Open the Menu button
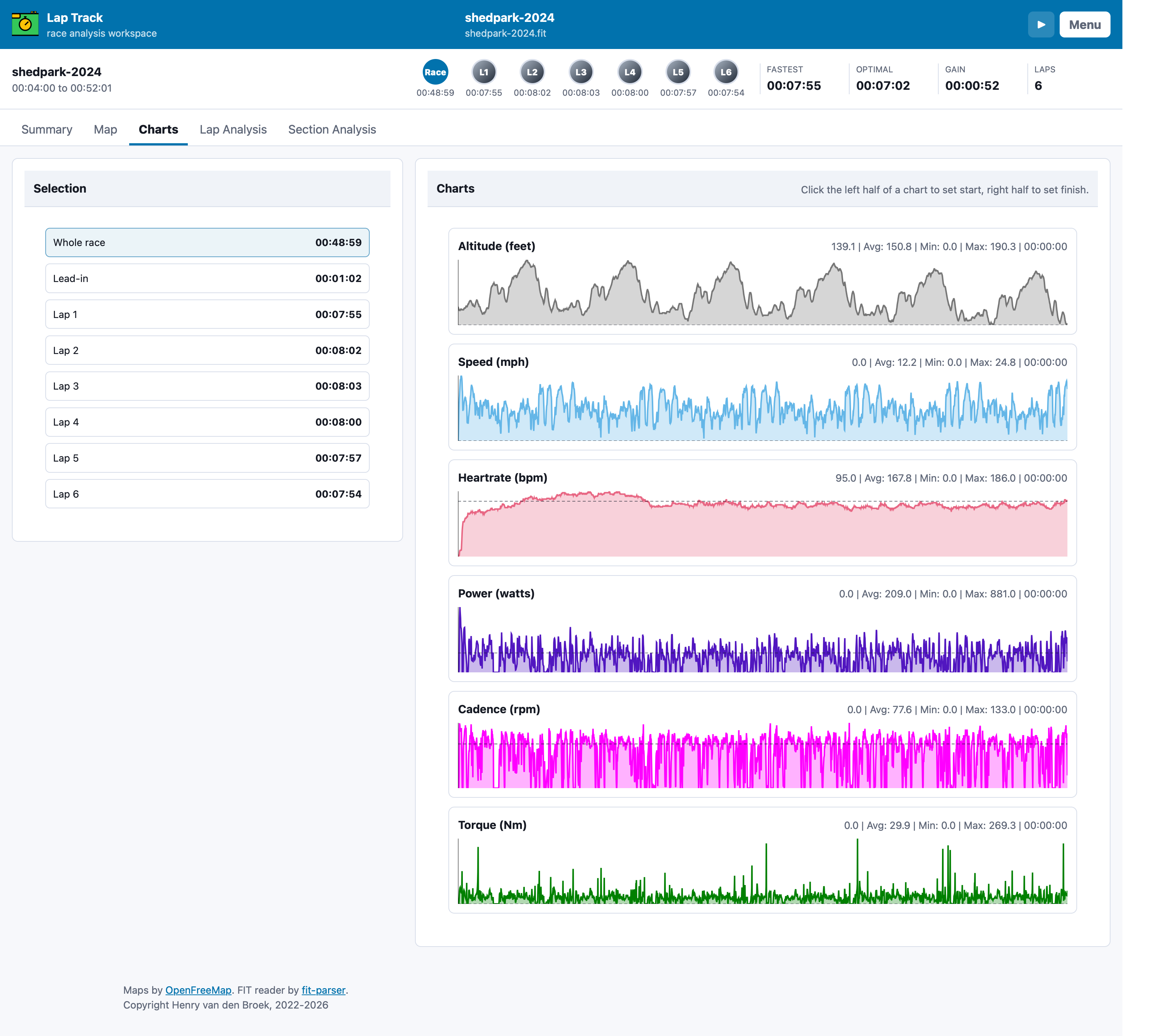Image resolution: width=1161 pixels, height=1036 pixels. click(1084, 24)
